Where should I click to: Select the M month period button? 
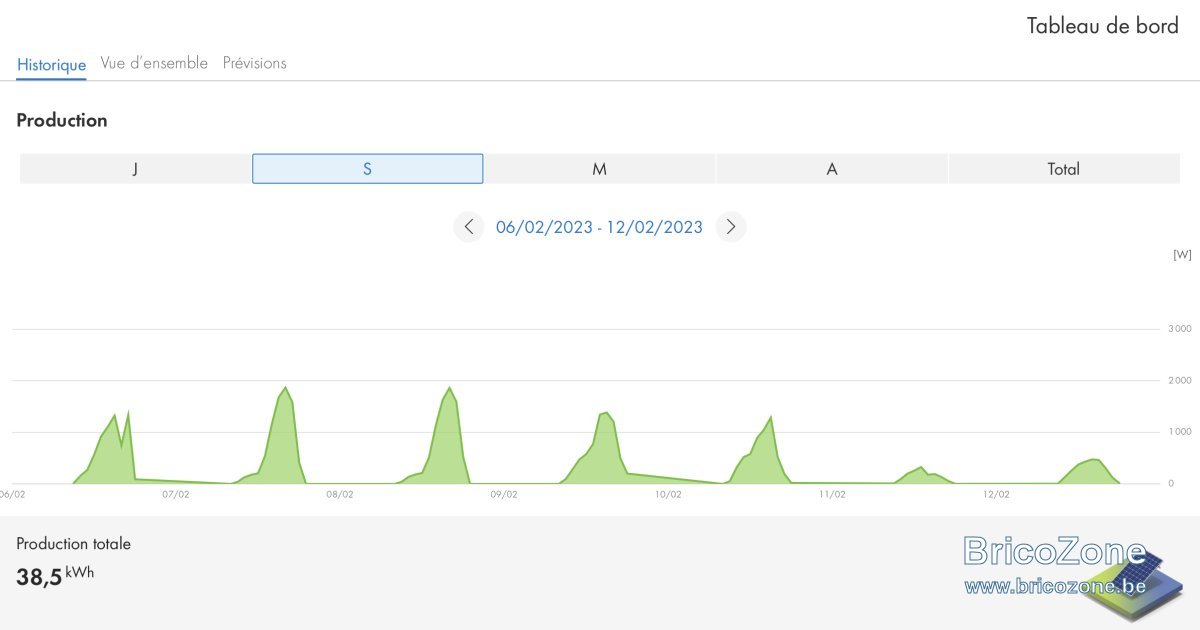click(x=599, y=169)
